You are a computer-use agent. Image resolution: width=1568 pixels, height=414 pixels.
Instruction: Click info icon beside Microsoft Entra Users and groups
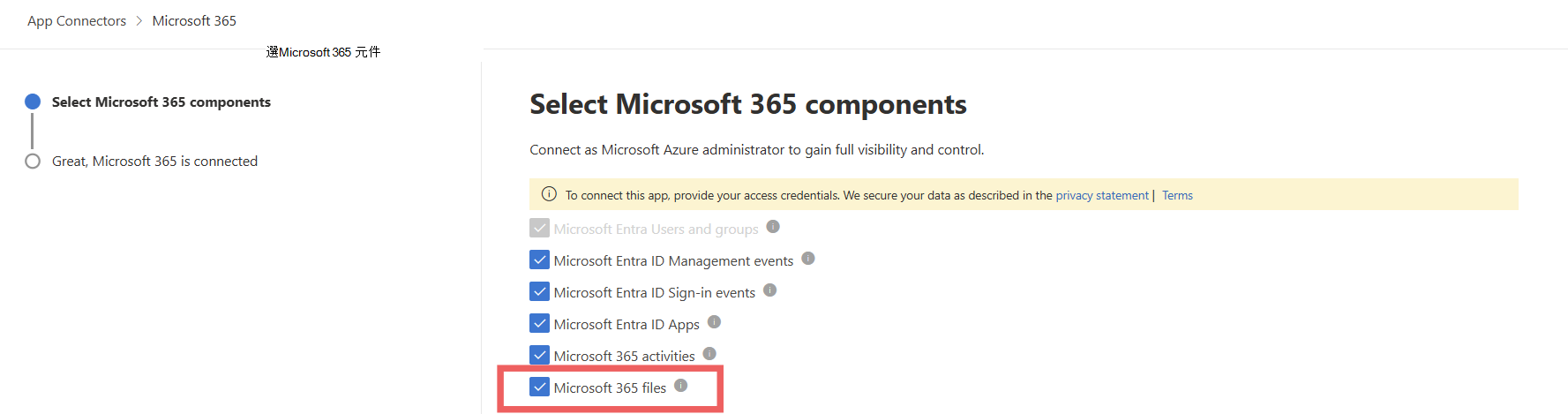coord(773,227)
